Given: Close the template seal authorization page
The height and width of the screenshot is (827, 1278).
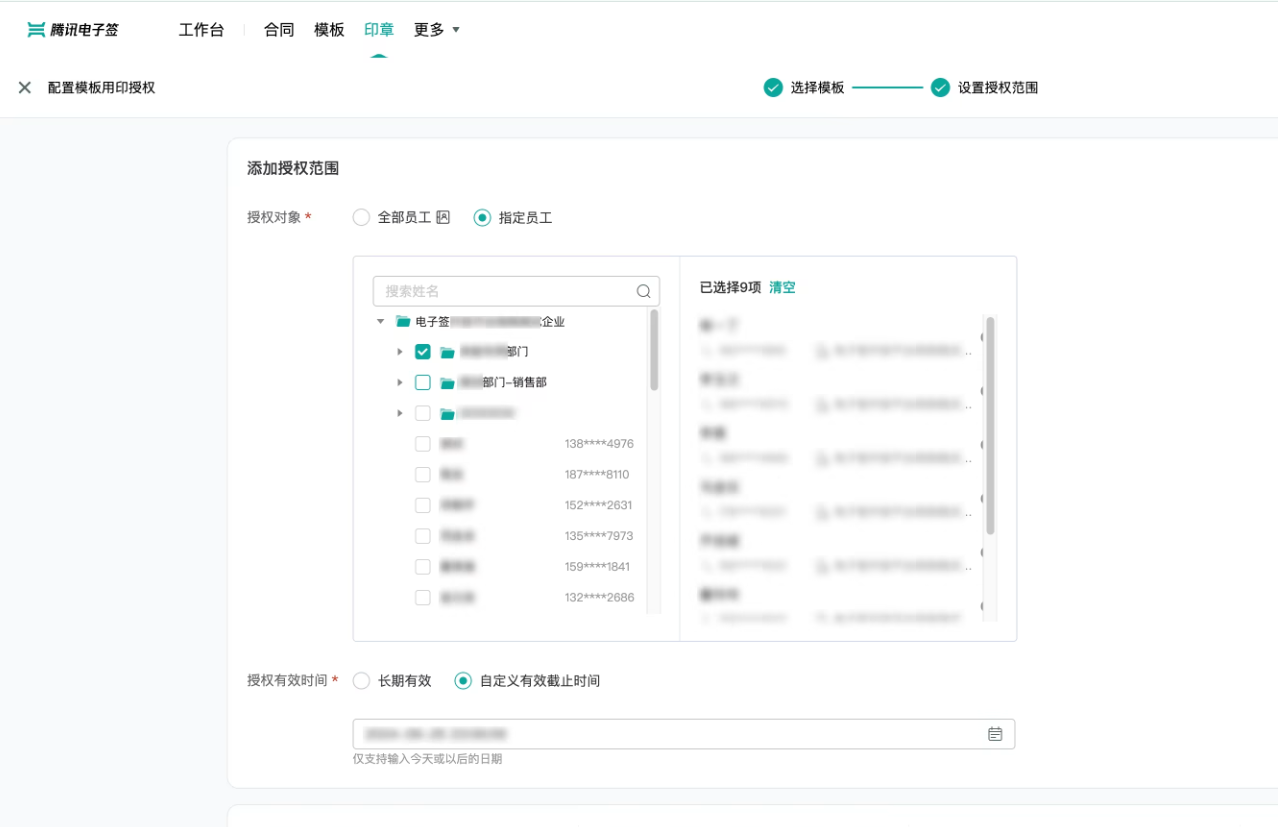Looking at the screenshot, I should pyautogui.click(x=25, y=88).
